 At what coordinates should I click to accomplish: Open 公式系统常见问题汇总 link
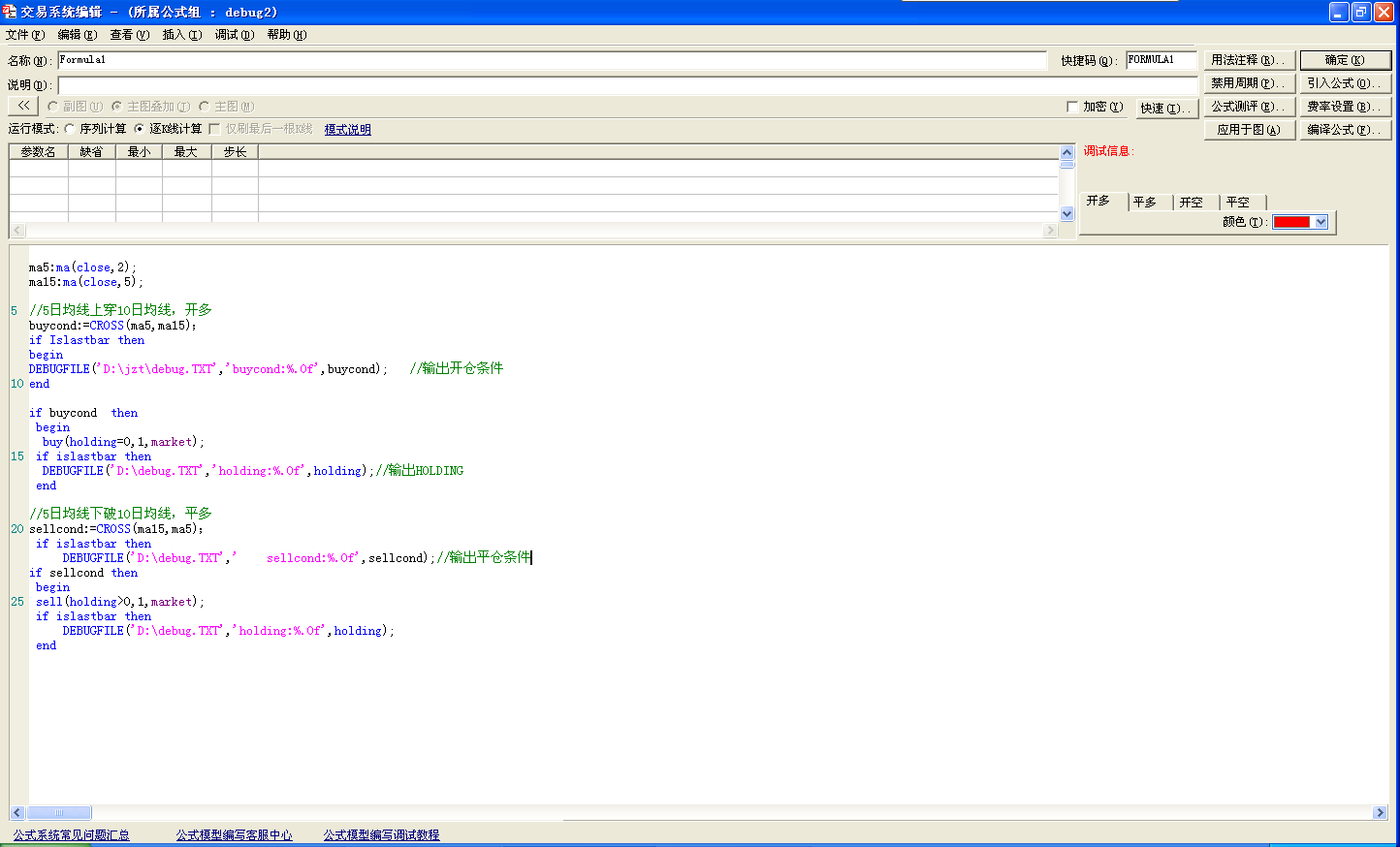pos(71,835)
